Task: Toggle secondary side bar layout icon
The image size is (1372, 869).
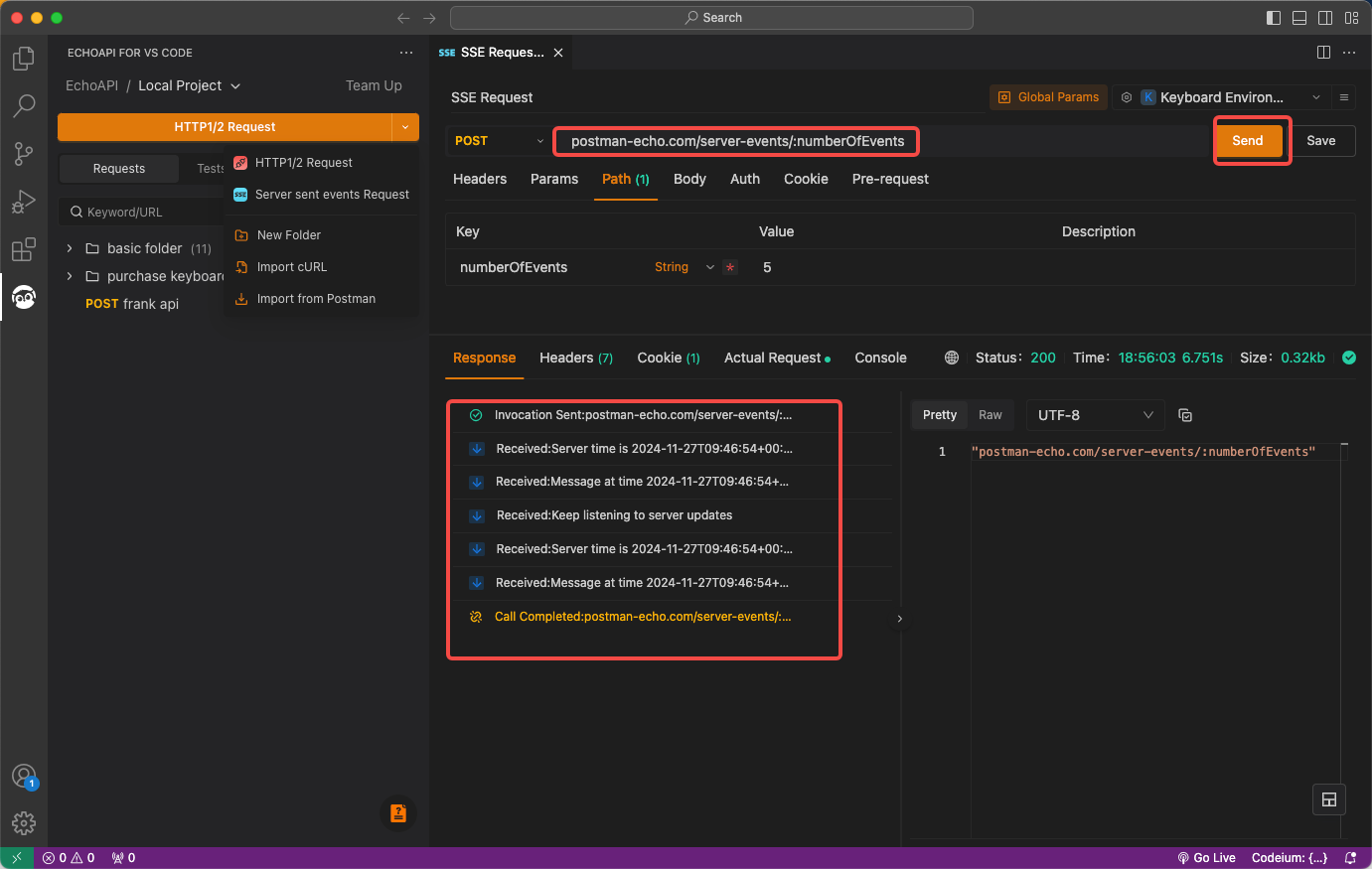Action: (x=1325, y=18)
